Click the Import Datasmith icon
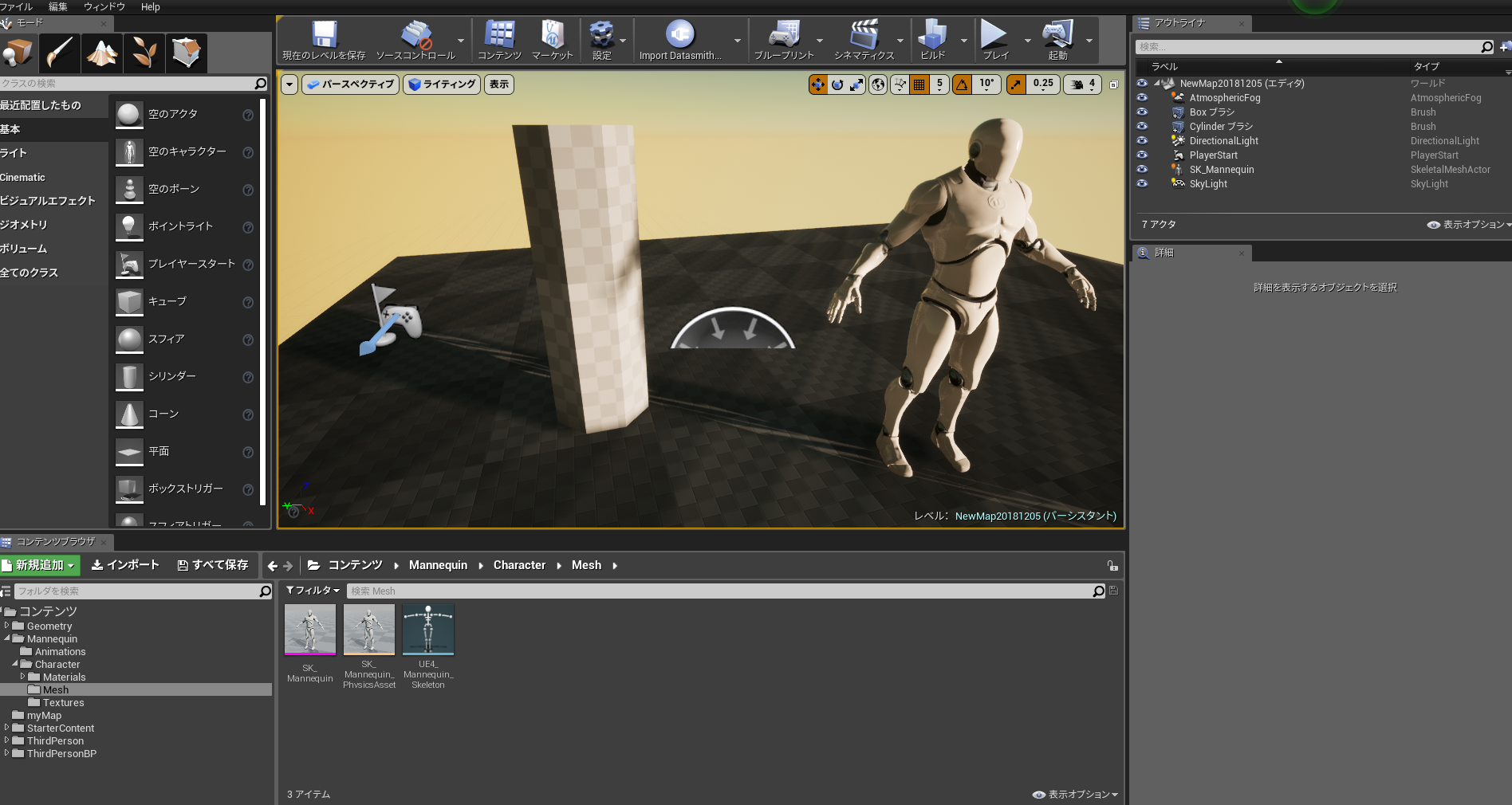This screenshot has height=805, width=1512. click(x=679, y=36)
